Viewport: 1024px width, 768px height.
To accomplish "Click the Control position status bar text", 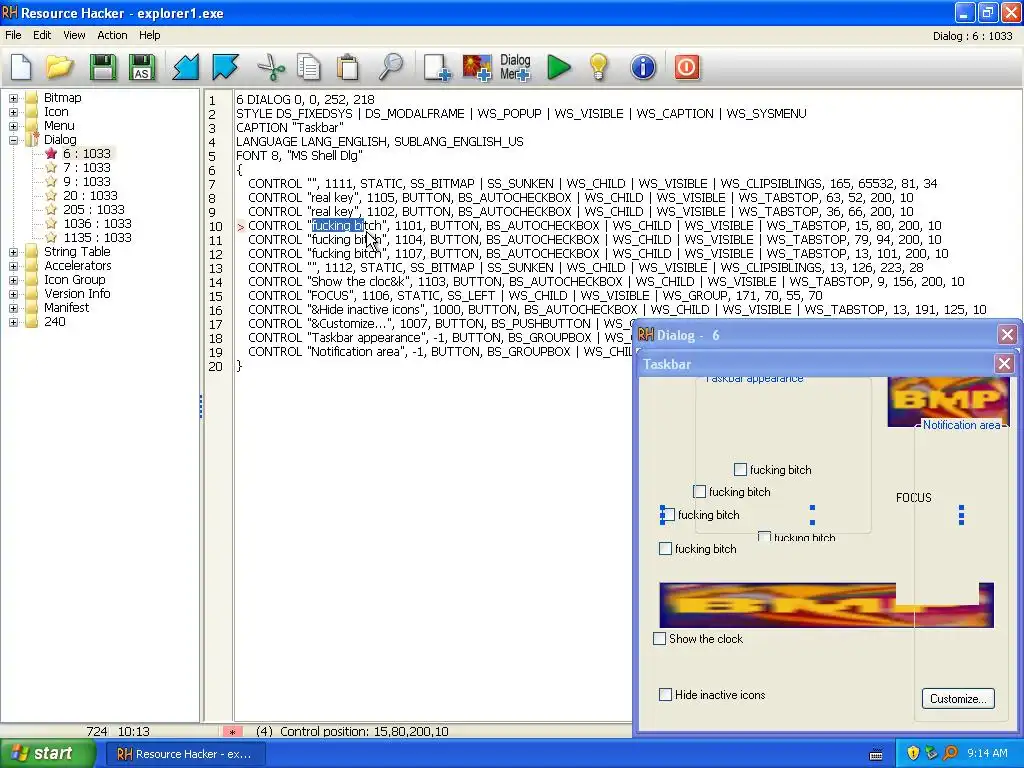I will pos(364,731).
